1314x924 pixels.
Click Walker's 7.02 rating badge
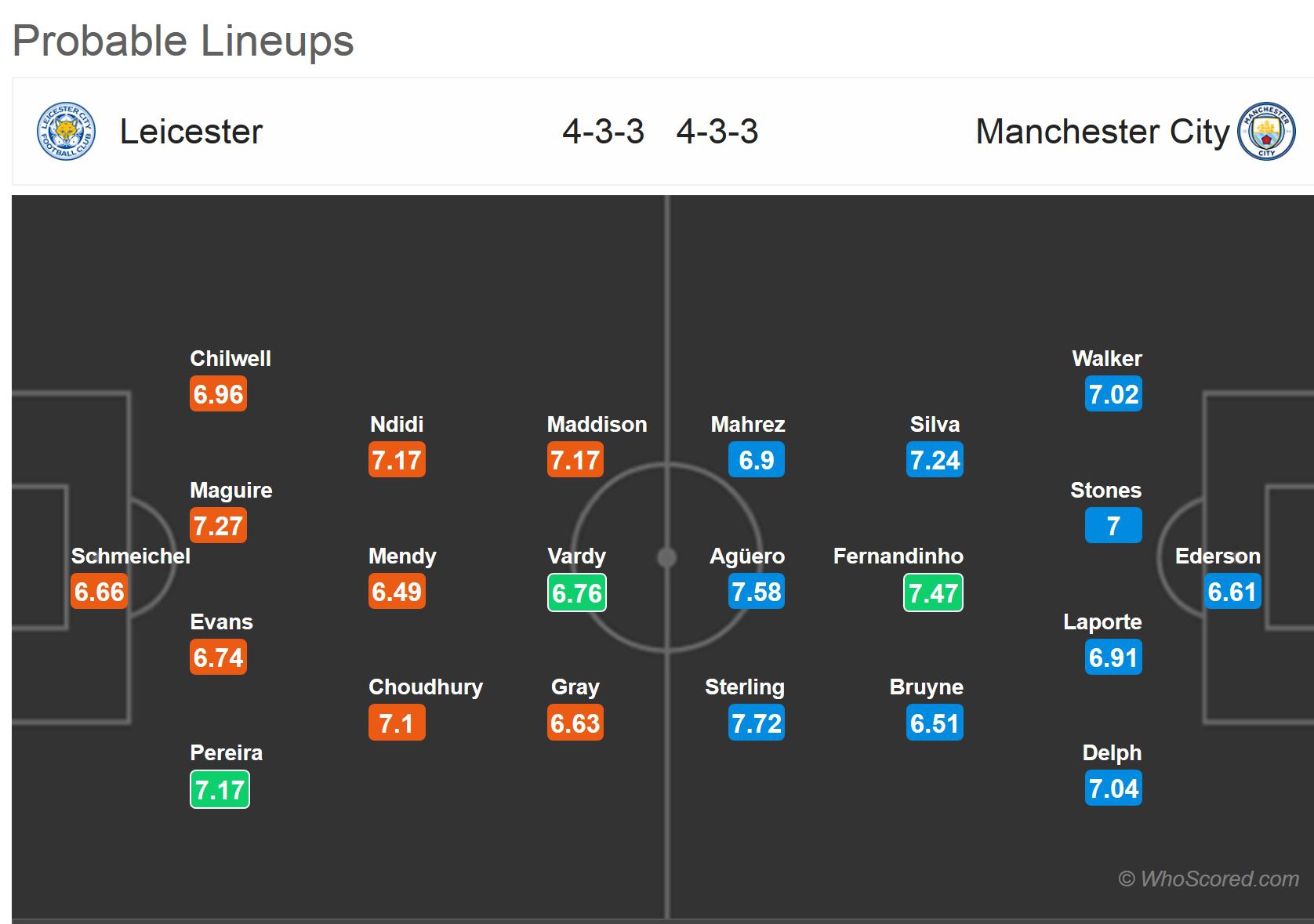(x=1113, y=394)
